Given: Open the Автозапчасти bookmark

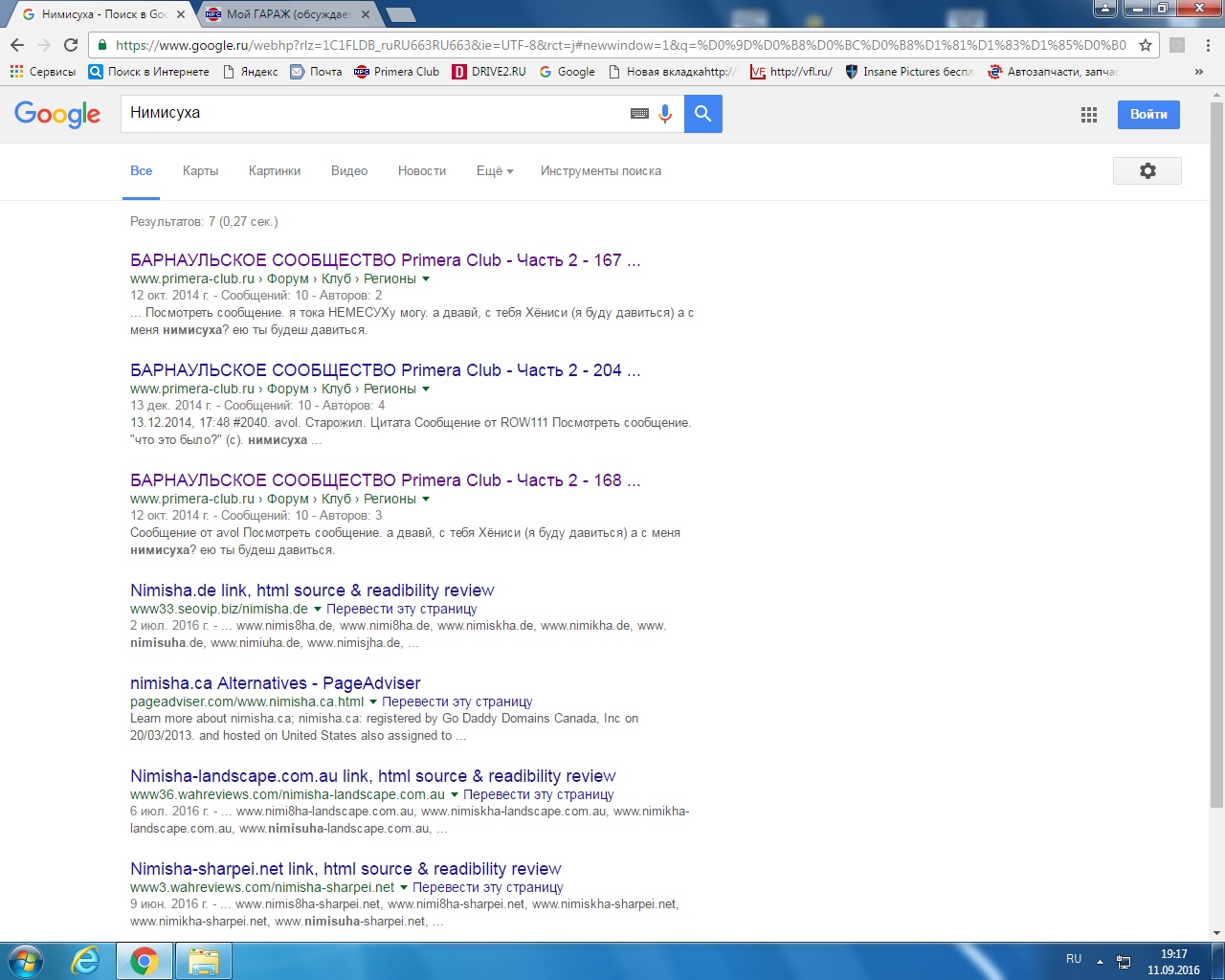Looking at the screenshot, I should (x=1053, y=72).
